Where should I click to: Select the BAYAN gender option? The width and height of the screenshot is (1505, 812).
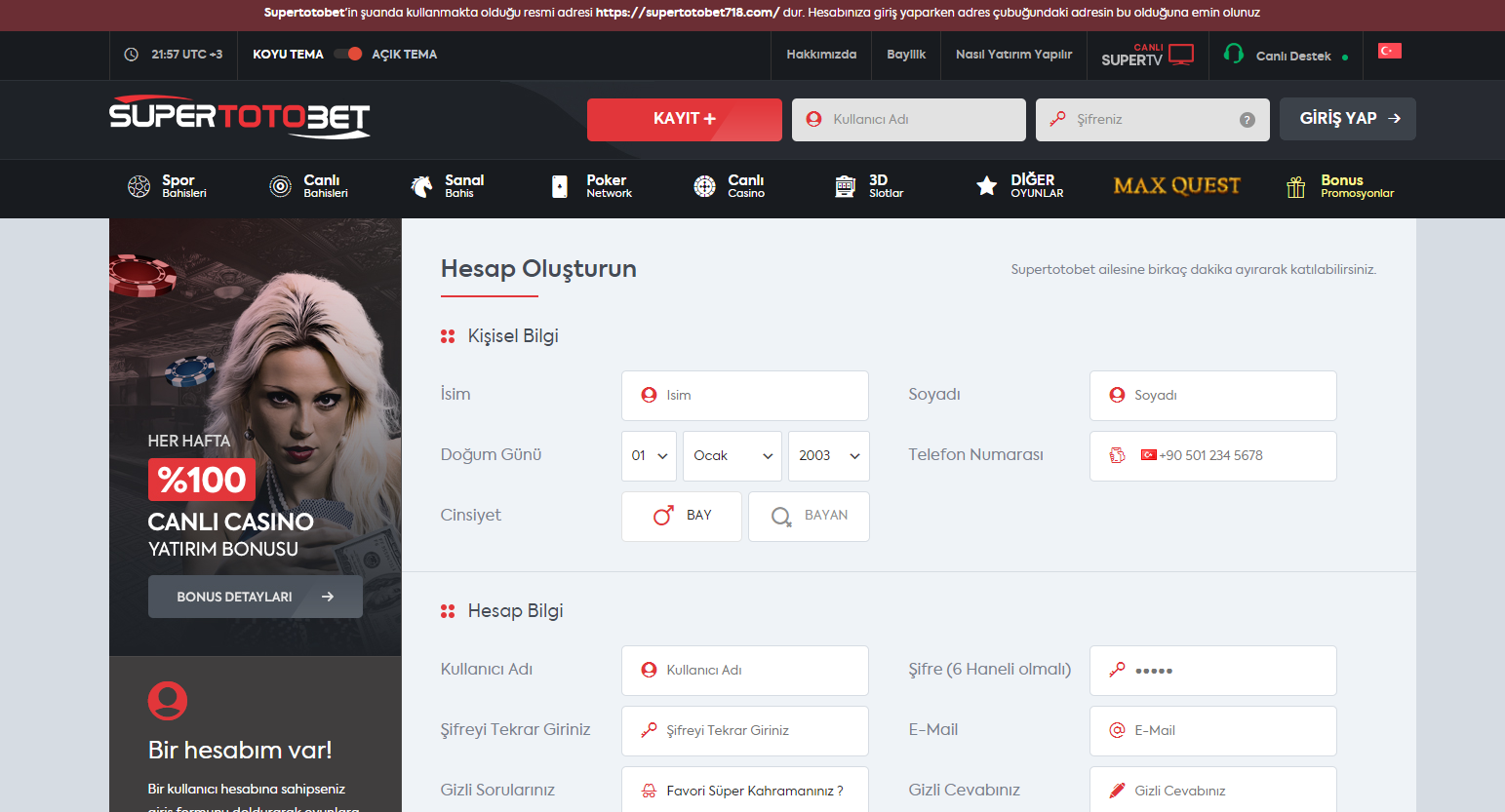[x=809, y=517]
